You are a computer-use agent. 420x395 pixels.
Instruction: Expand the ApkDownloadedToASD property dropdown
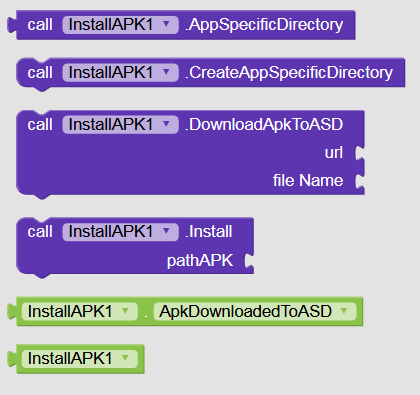click(x=255, y=312)
